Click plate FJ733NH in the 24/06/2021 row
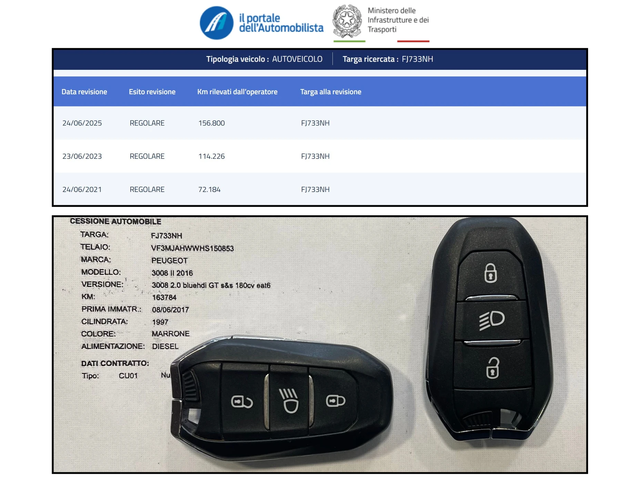The image size is (640, 480). coord(315,189)
